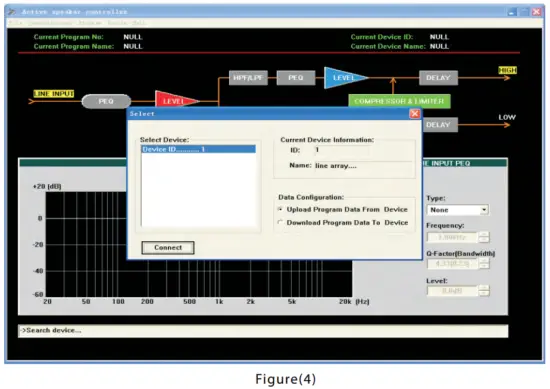The image size is (550, 389).
Task: Minimize the Active speaker controller window
Action: click(512, 12)
